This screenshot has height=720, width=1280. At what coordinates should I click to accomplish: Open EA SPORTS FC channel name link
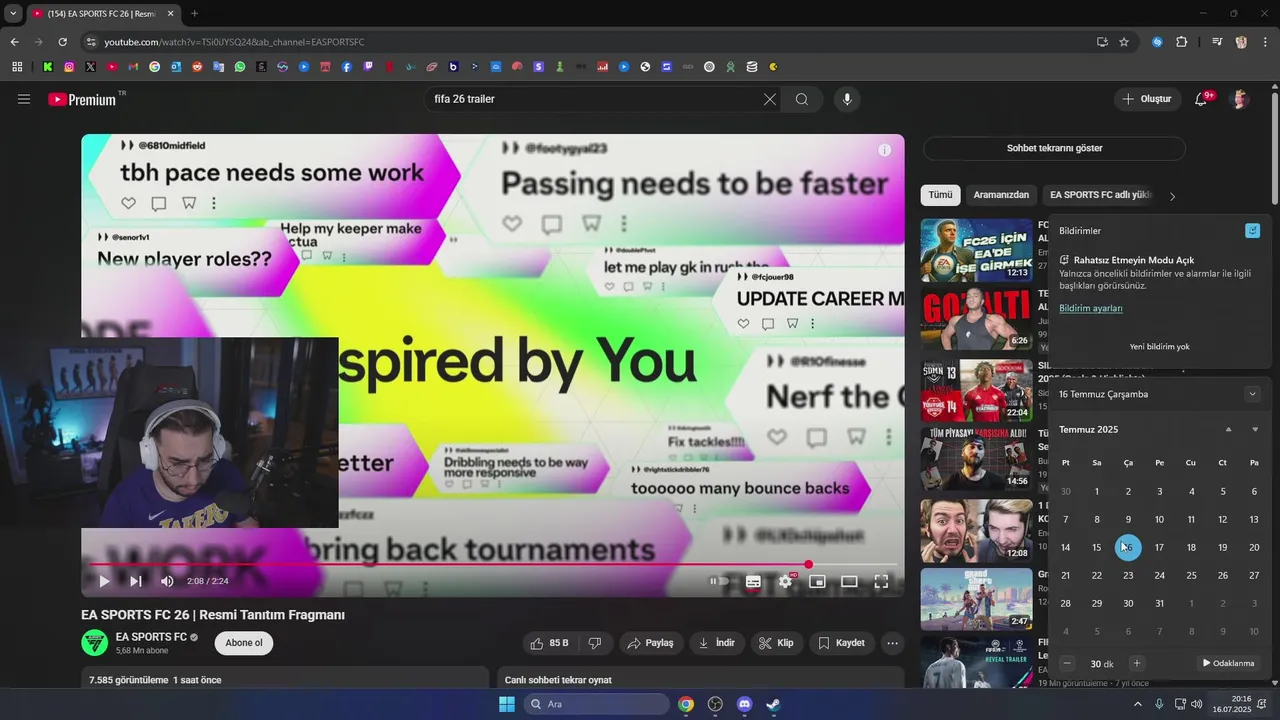(151, 637)
